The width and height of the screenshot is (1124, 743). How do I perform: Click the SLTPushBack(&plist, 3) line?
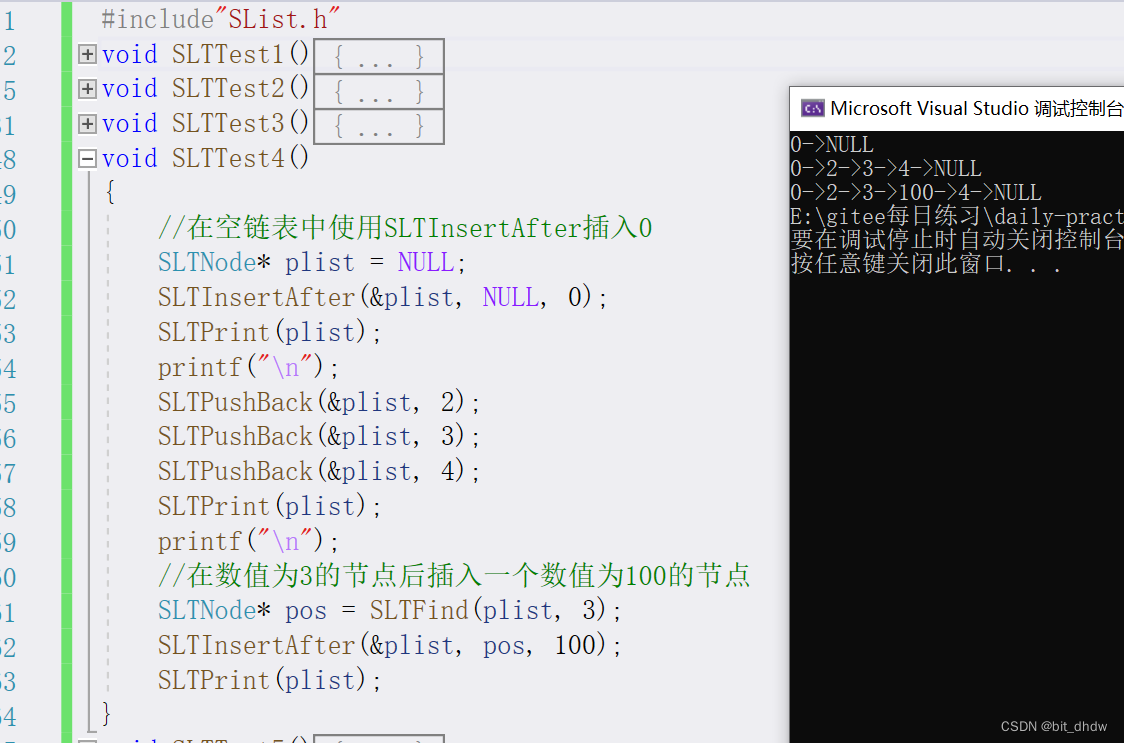[x=319, y=437]
